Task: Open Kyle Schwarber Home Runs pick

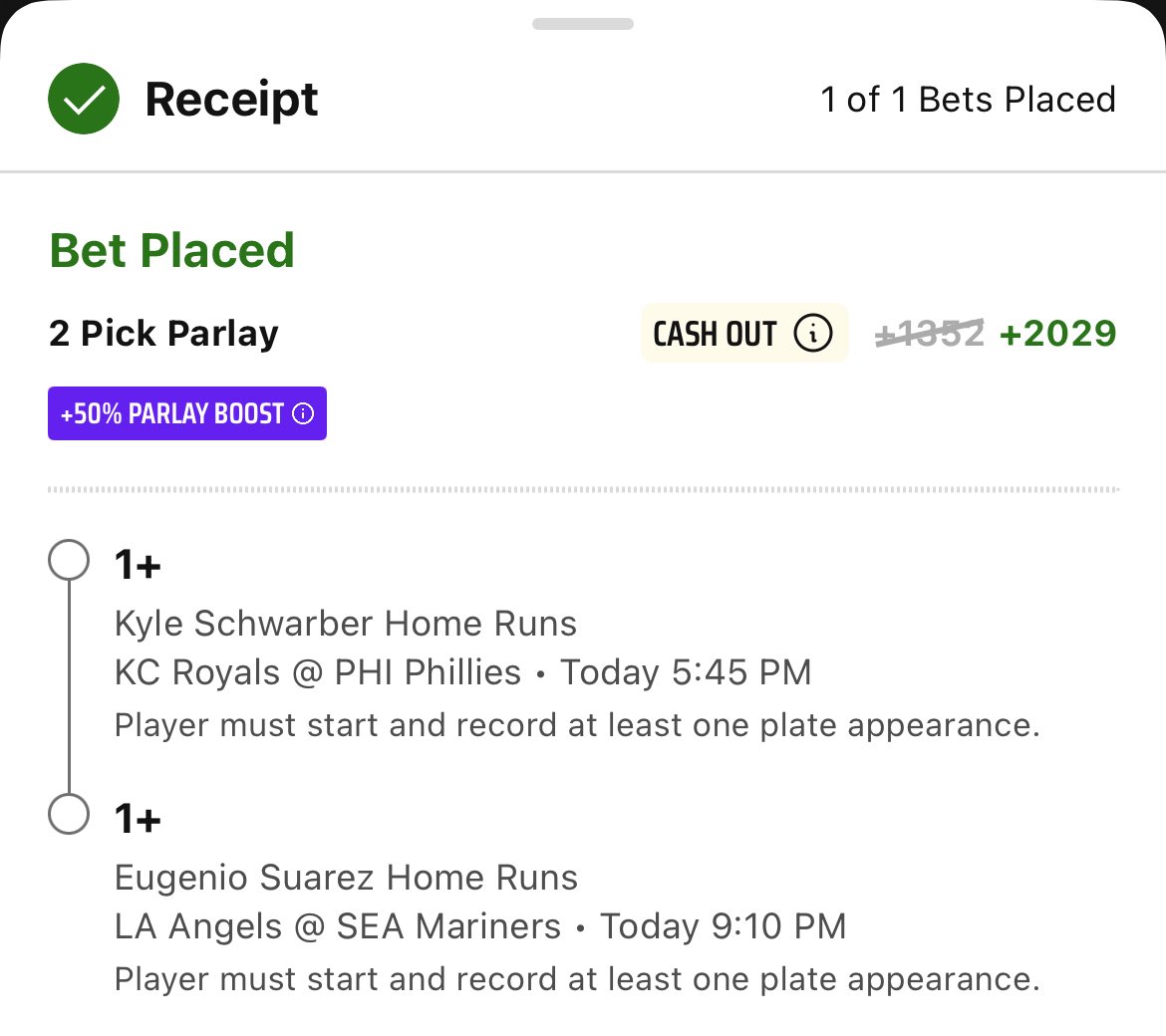Action: tap(346, 623)
